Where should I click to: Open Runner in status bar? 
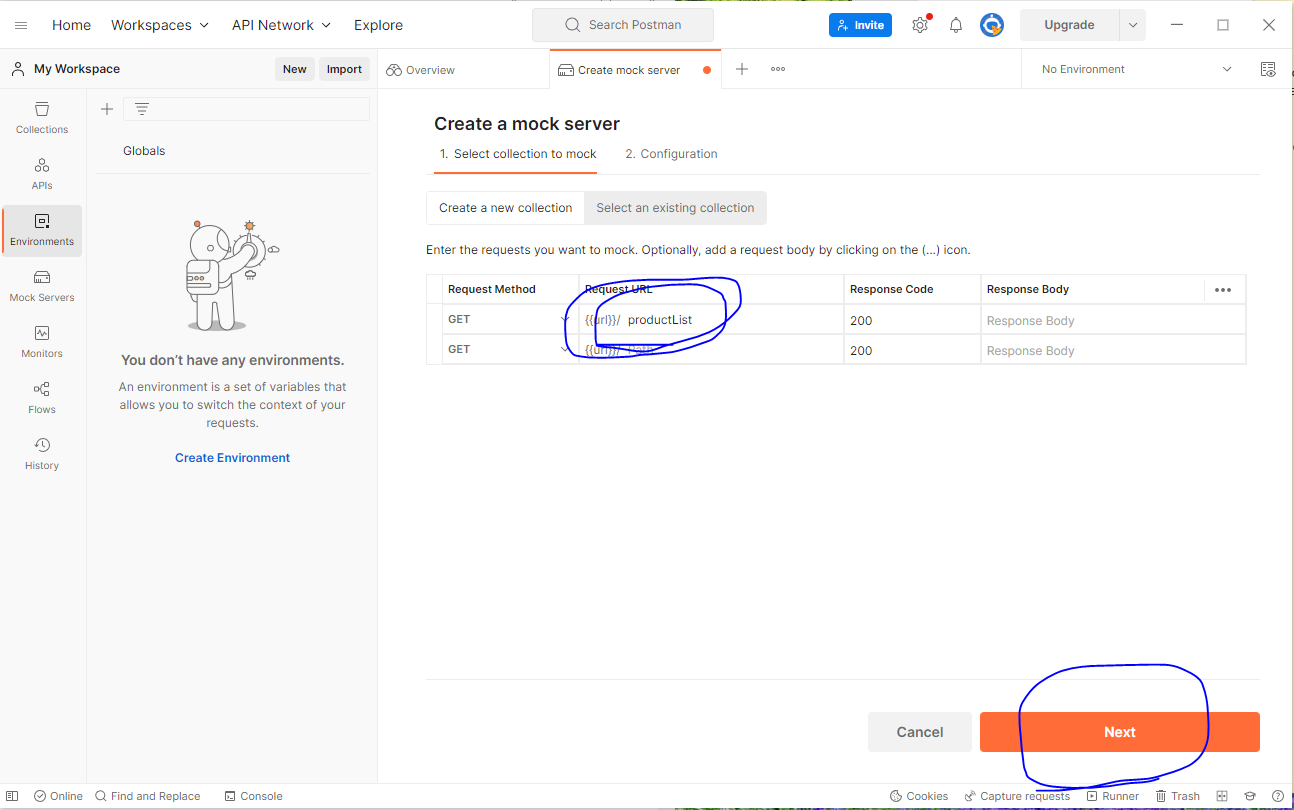pos(1113,796)
